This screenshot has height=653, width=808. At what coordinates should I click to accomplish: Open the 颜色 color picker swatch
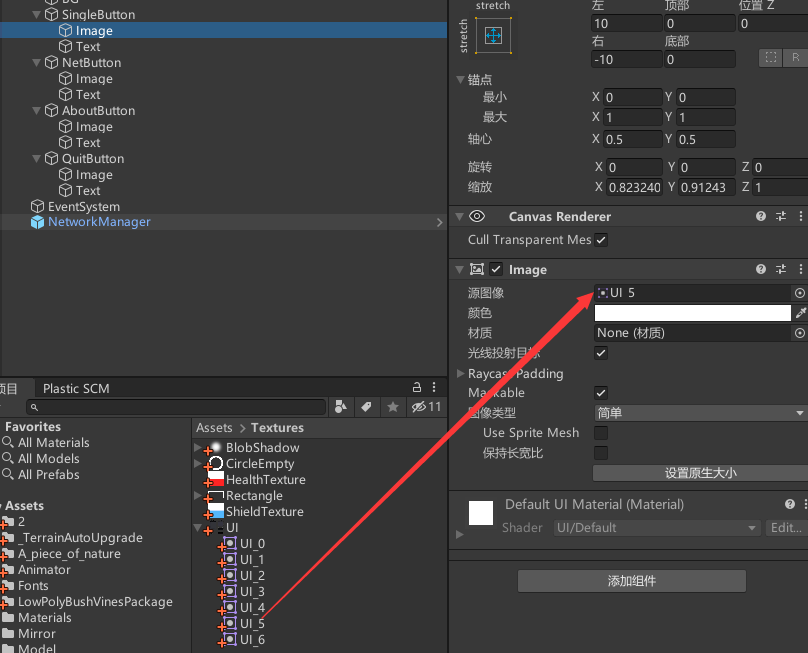(696, 312)
